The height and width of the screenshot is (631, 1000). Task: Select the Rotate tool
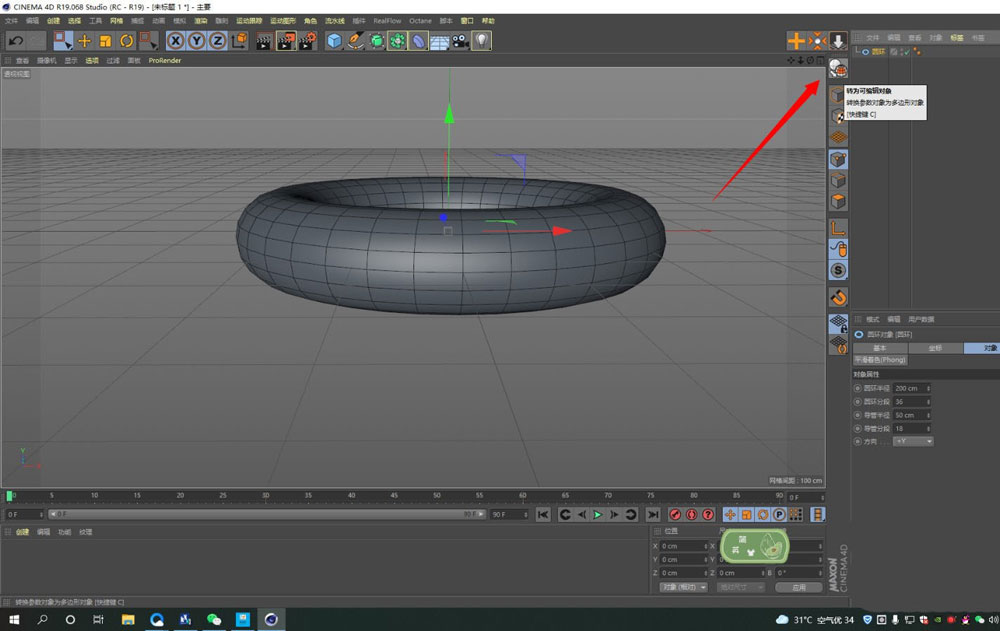(x=126, y=40)
